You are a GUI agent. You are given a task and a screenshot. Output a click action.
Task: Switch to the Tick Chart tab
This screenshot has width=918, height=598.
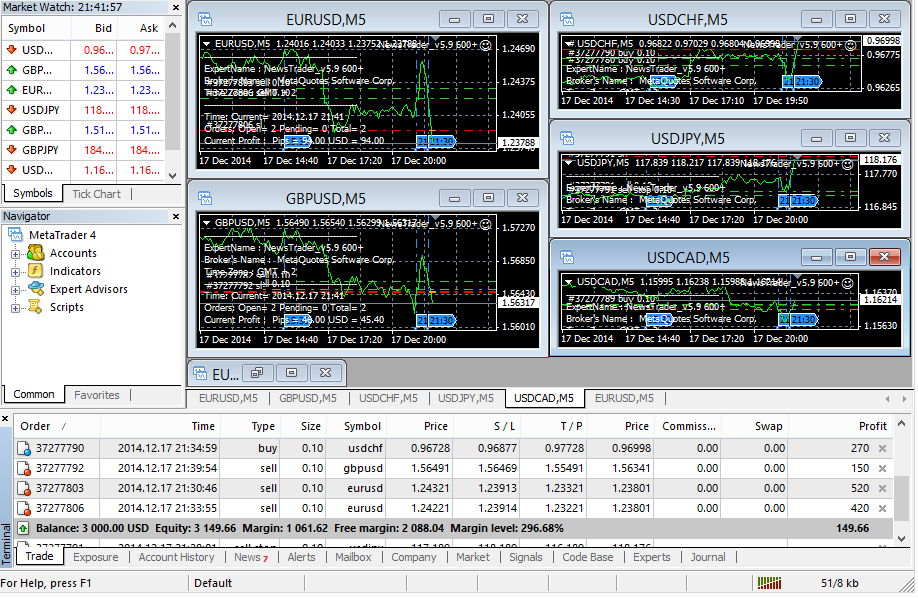pos(96,194)
